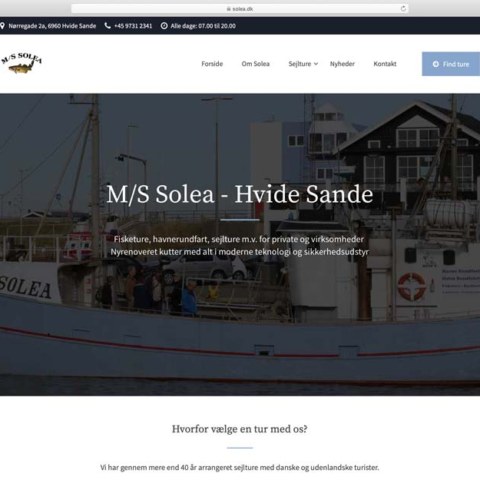This screenshot has width=480, height=480.
Task: Click the address Nørregade 2a, 6960 Hvide Sande
Action: [x=52, y=26]
